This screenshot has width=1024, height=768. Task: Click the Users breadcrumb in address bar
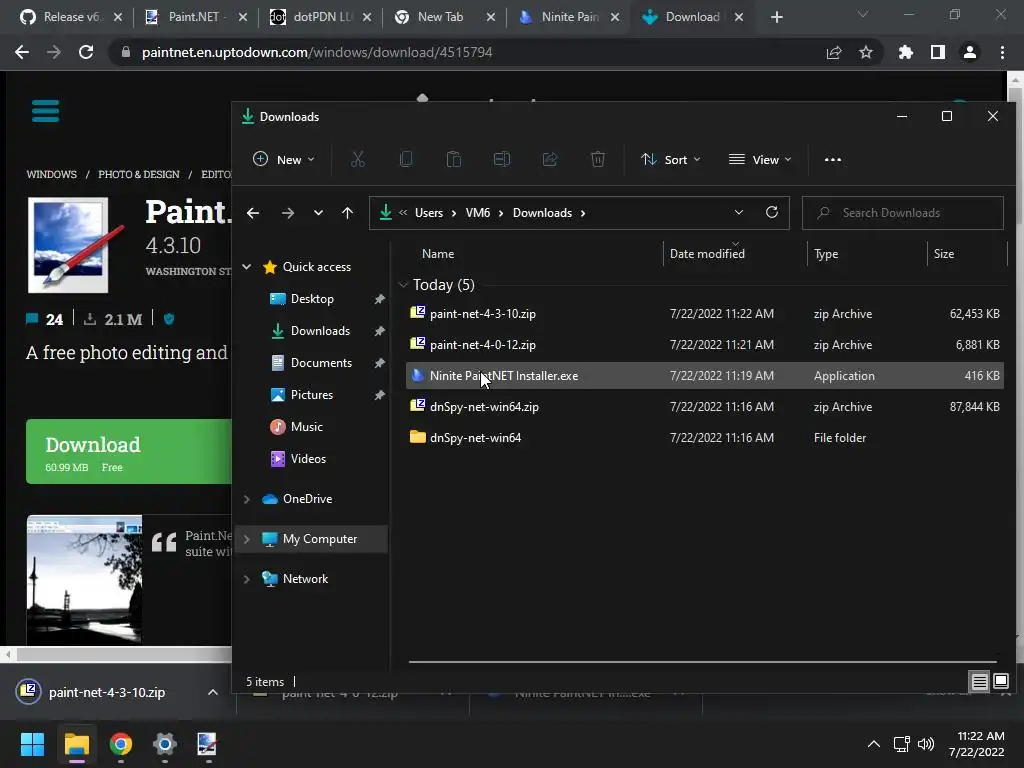[x=428, y=213]
